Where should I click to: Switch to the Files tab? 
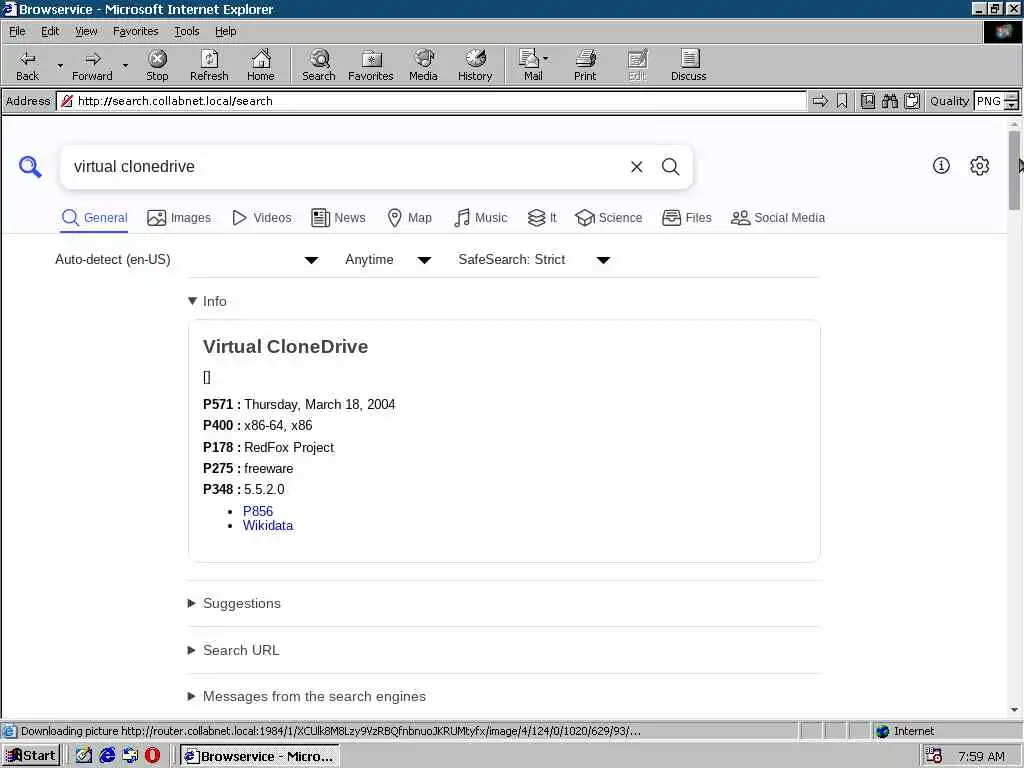[x=686, y=217]
